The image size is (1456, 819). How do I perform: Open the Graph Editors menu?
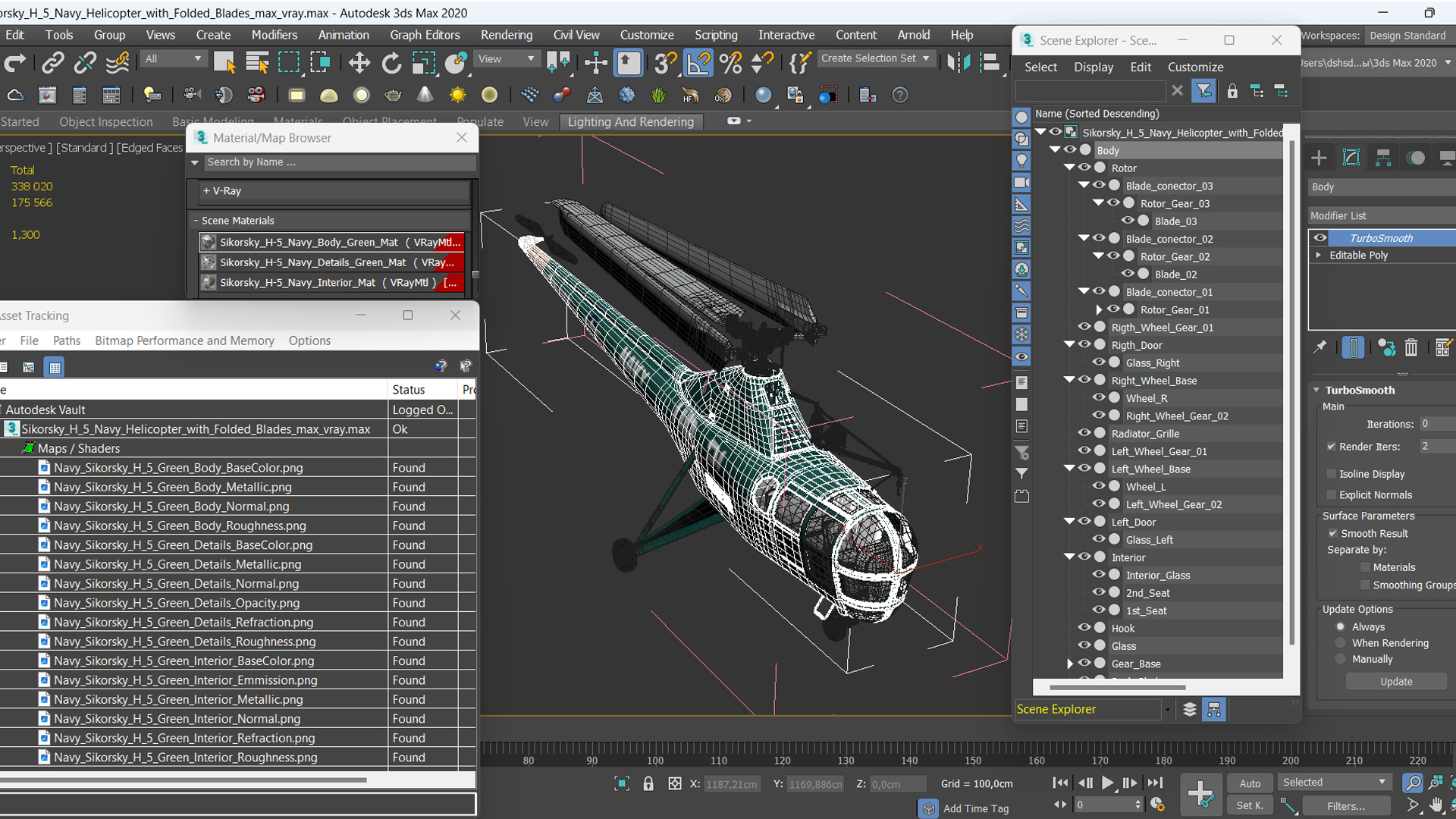tap(425, 35)
